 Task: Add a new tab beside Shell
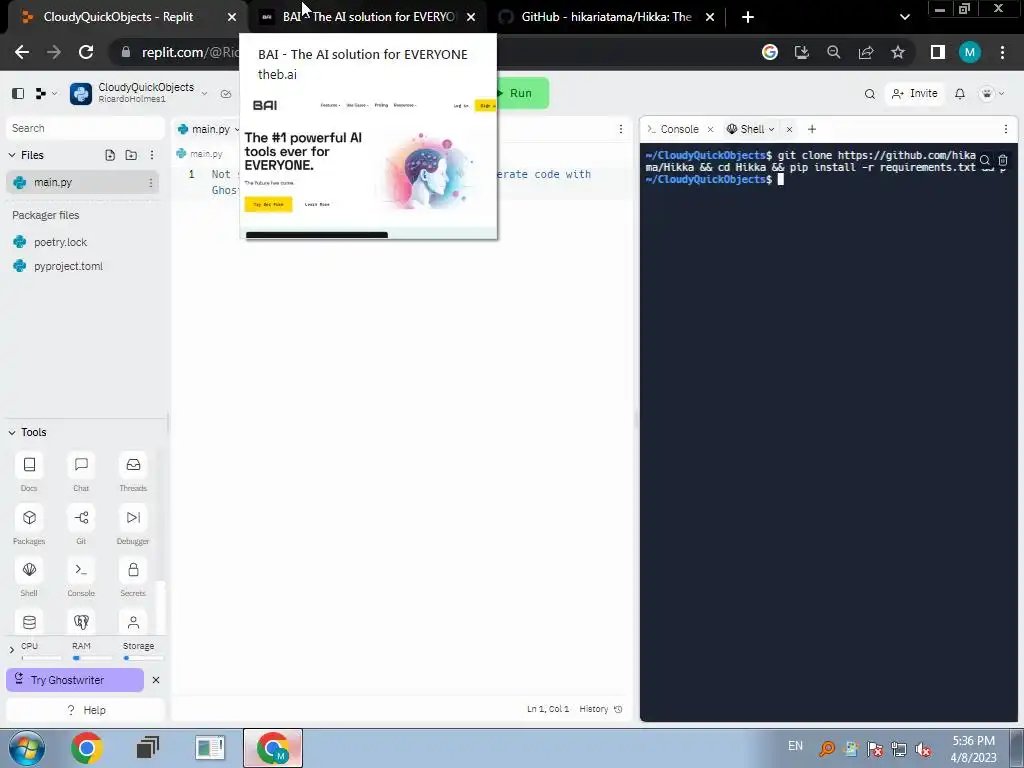[x=812, y=129]
